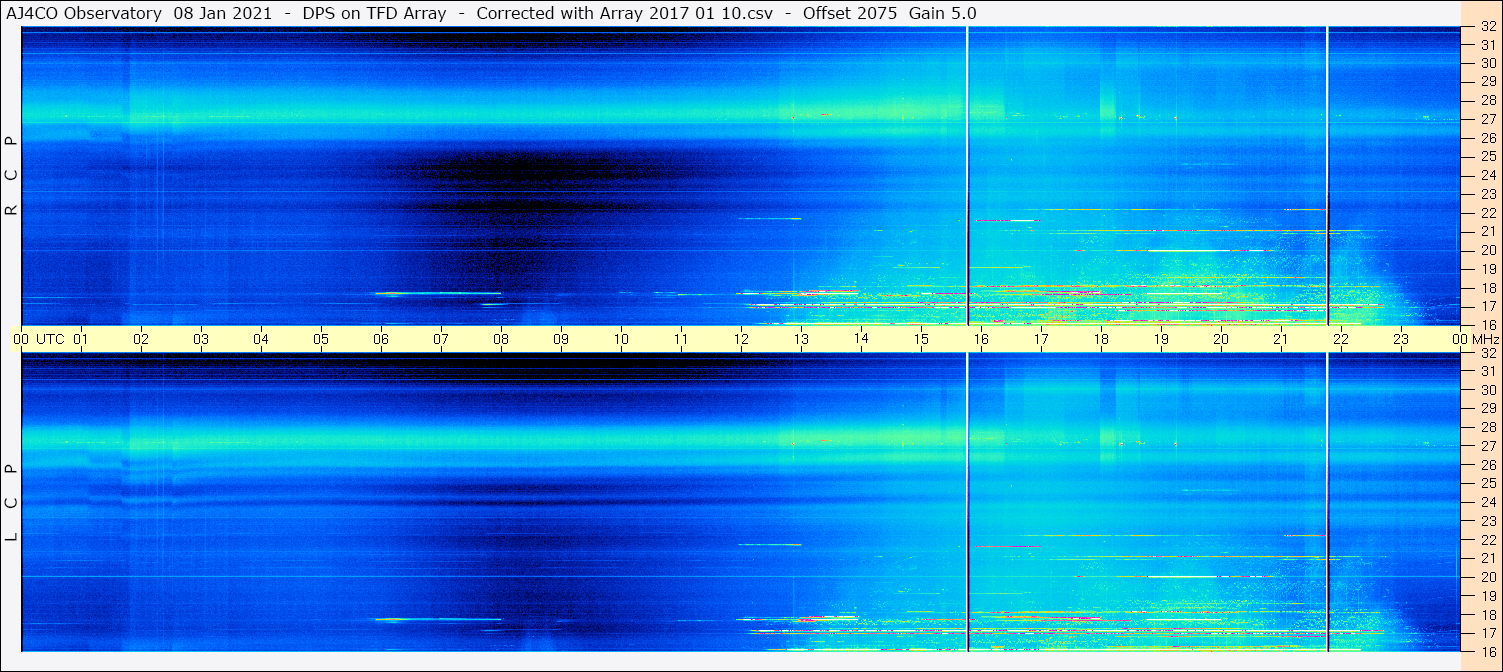Image resolution: width=1503 pixels, height=672 pixels.
Task: Select the 28 MHz label on the RCP scale
Action: pyautogui.click(x=1488, y=100)
